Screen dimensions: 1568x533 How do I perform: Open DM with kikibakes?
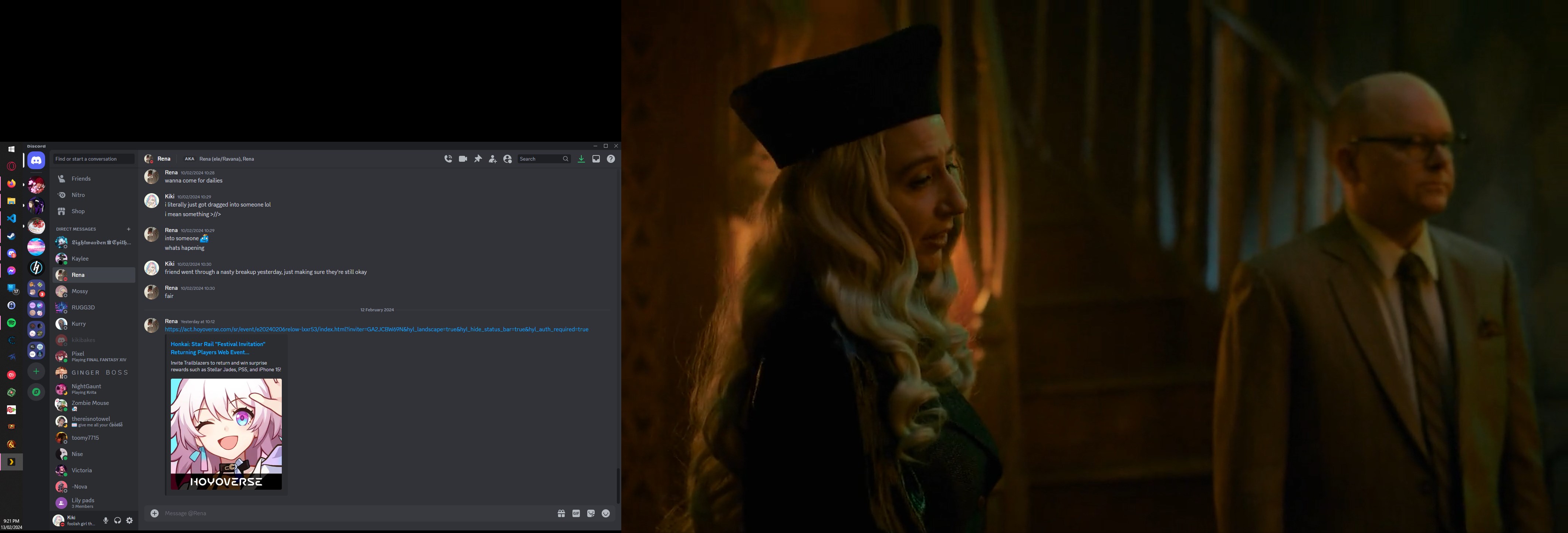[94, 340]
